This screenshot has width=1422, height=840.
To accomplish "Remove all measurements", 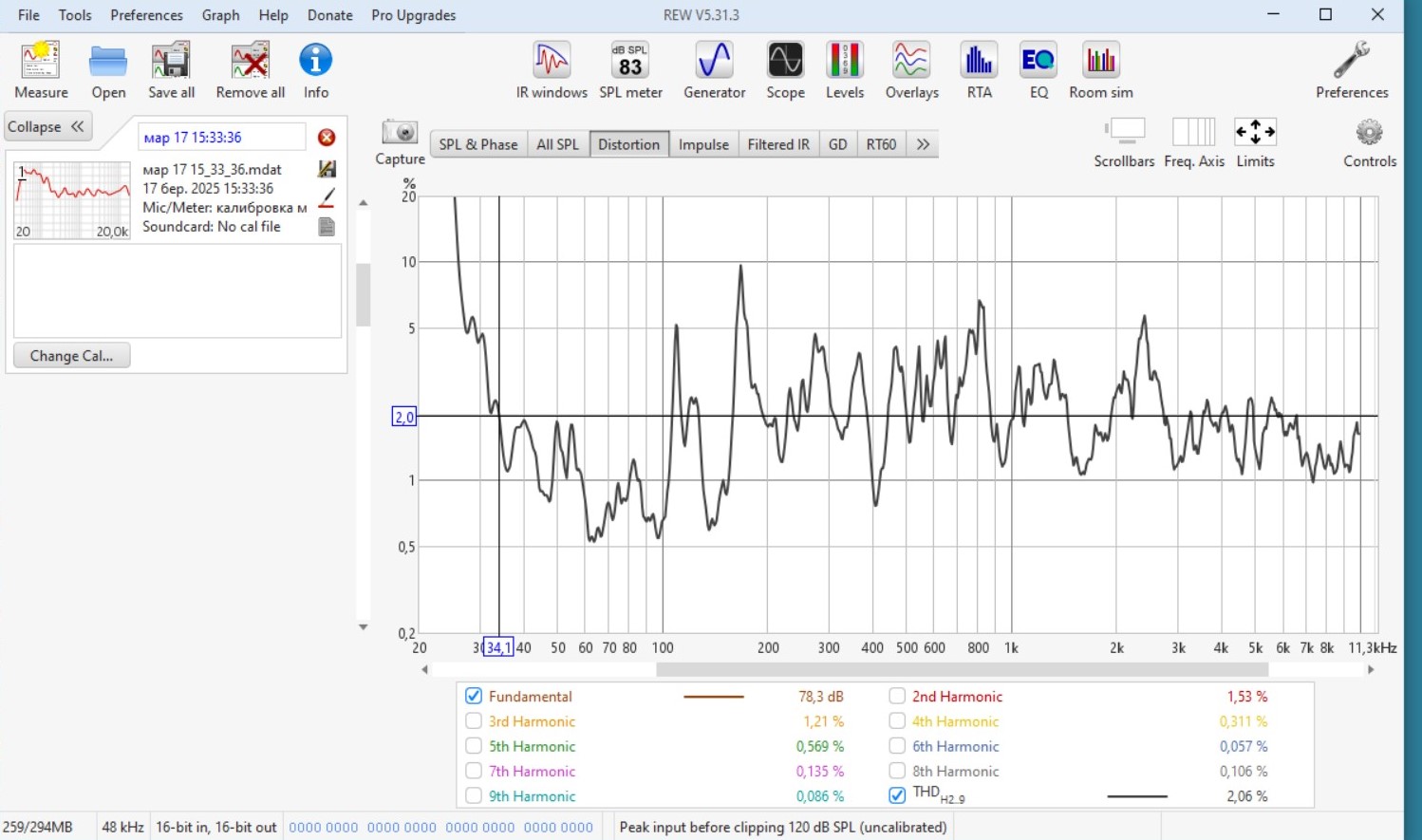I will (251, 63).
